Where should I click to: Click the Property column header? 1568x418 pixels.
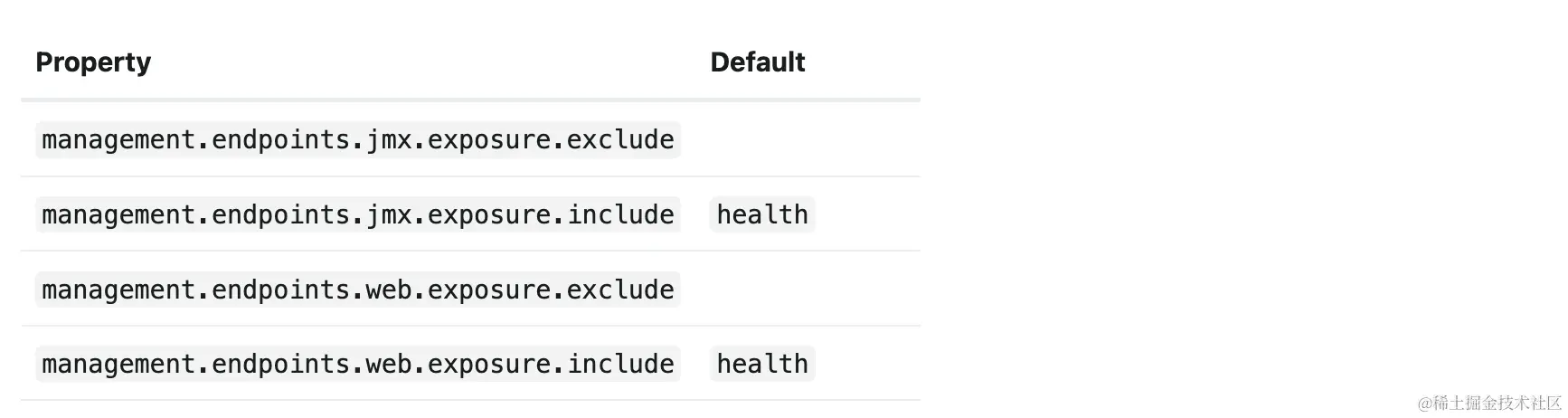(x=93, y=62)
